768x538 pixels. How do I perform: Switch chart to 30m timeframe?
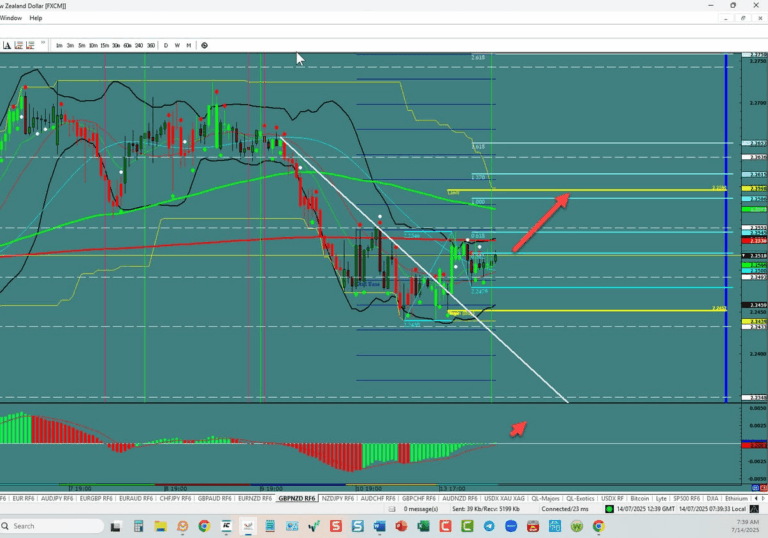coord(116,46)
